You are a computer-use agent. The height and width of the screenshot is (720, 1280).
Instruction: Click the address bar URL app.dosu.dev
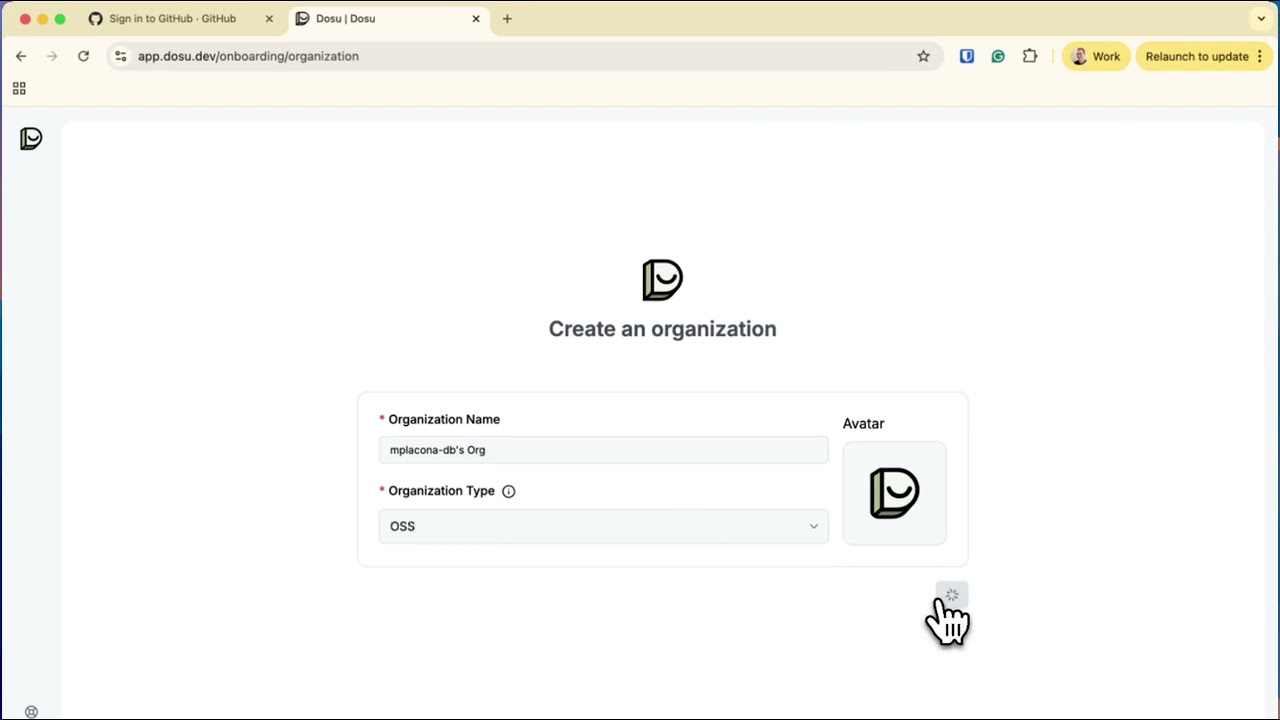tap(248, 56)
